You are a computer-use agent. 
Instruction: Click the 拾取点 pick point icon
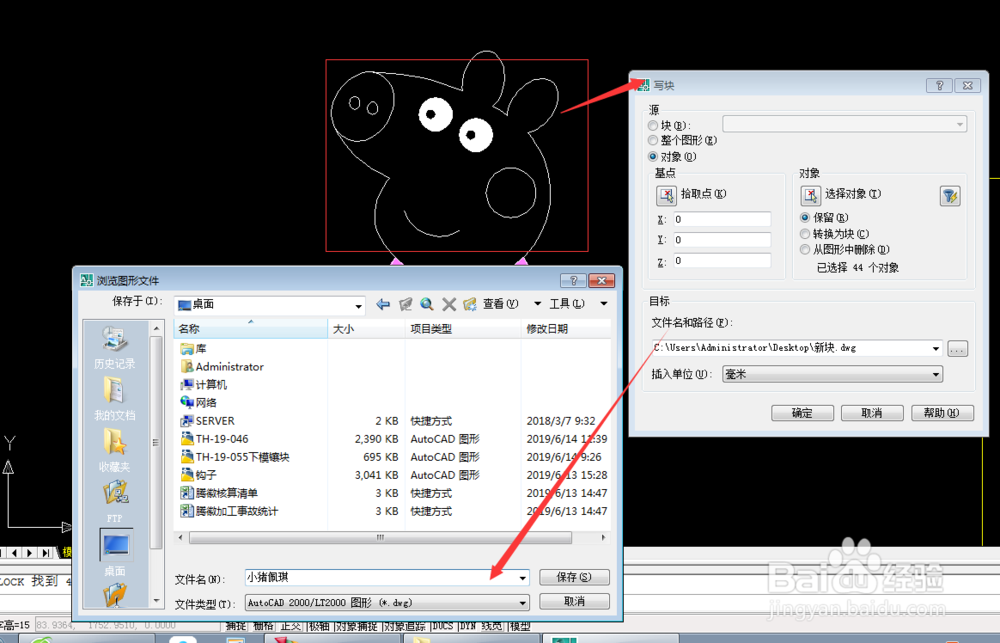click(666, 195)
